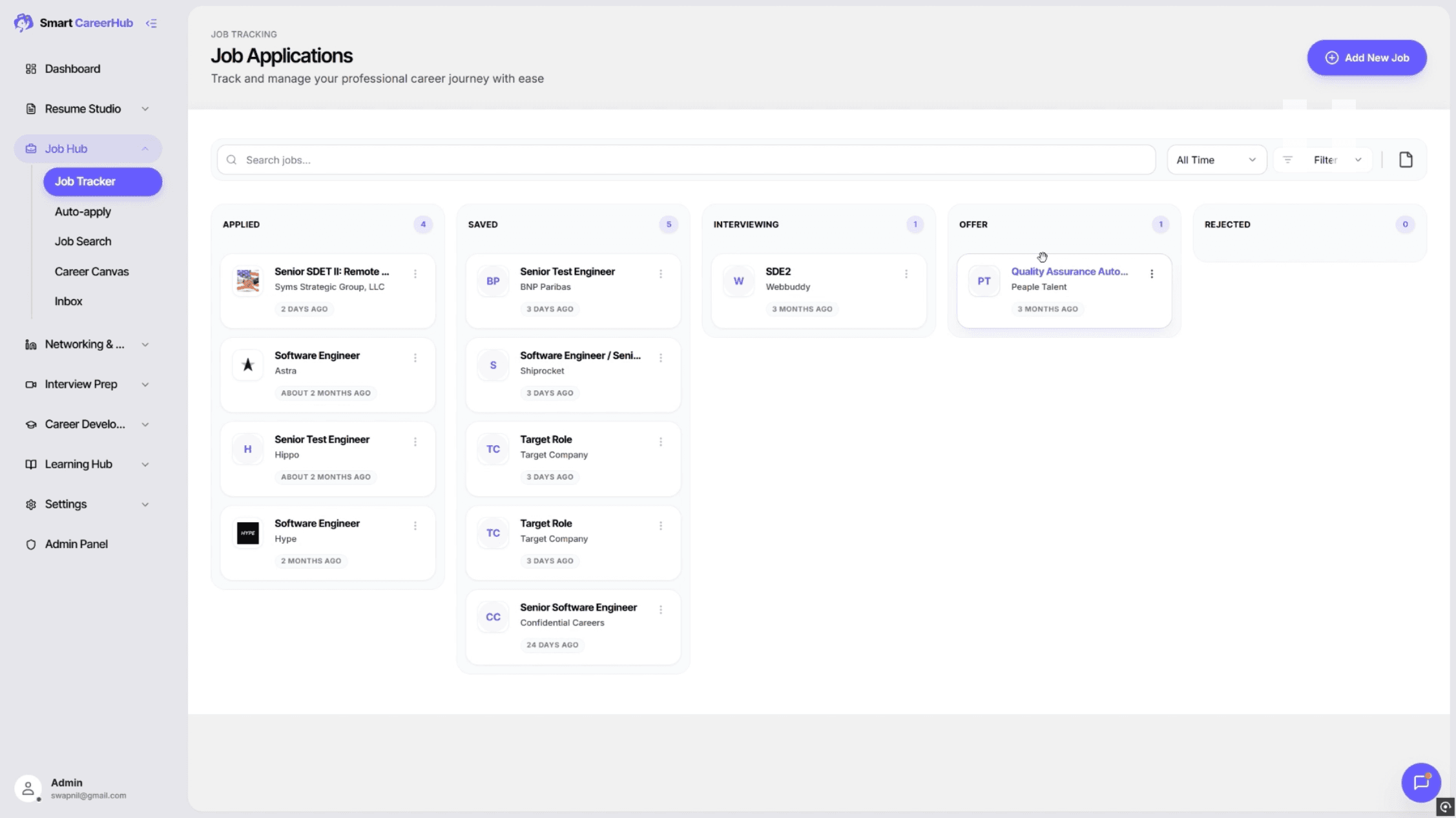This screenshot has height=818, width=1456.
Task: Open options menu for Hippo Senior Test Engineer
Action: [415, 442]
